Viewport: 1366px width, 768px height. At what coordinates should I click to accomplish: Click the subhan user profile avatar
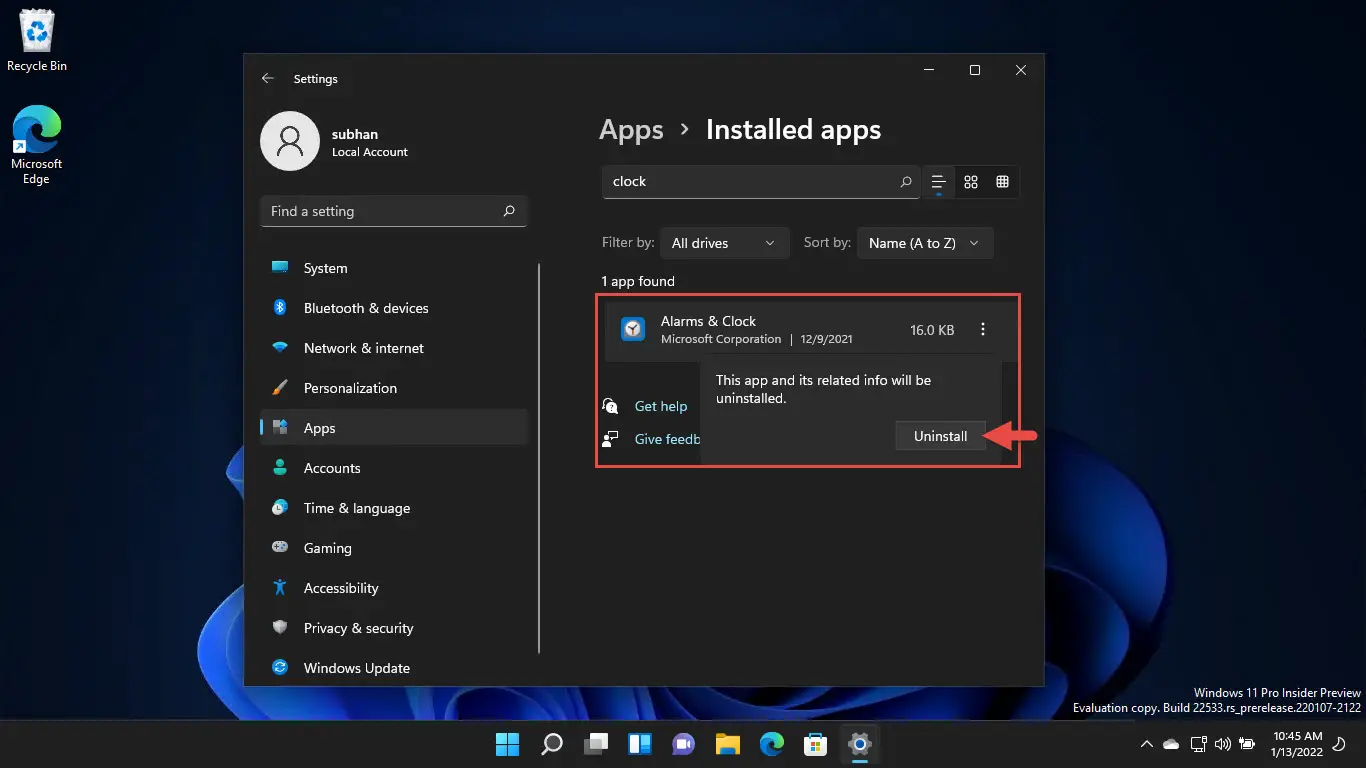coord(290,141)
